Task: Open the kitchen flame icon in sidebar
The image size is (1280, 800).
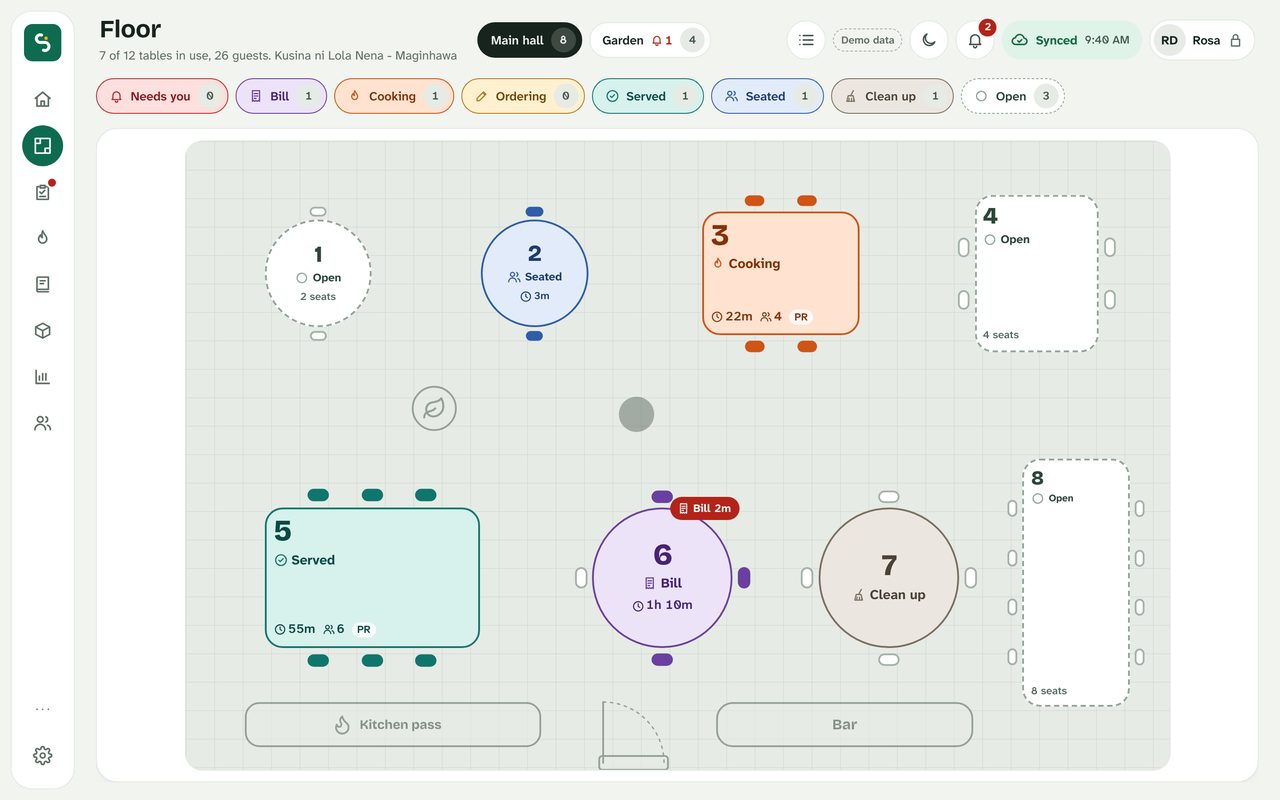Action: [x=42, y=238]
